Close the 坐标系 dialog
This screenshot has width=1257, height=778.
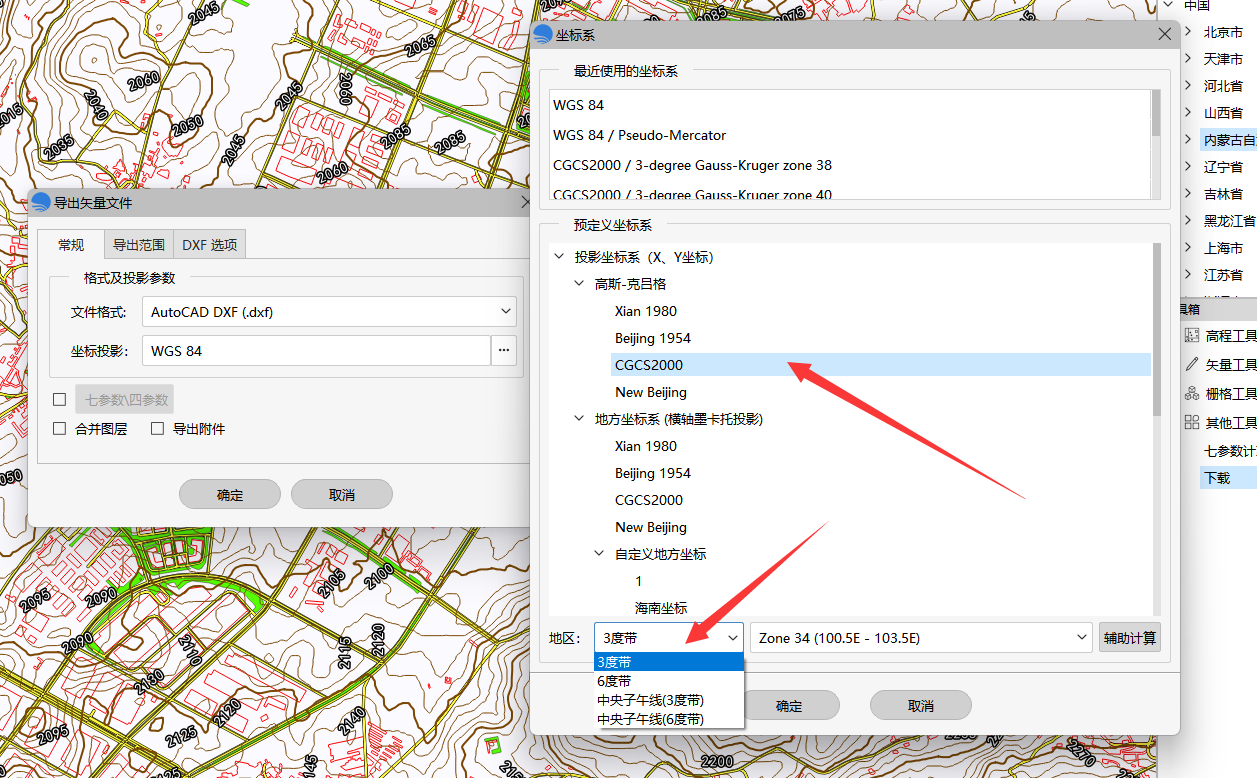[1164, 34]
